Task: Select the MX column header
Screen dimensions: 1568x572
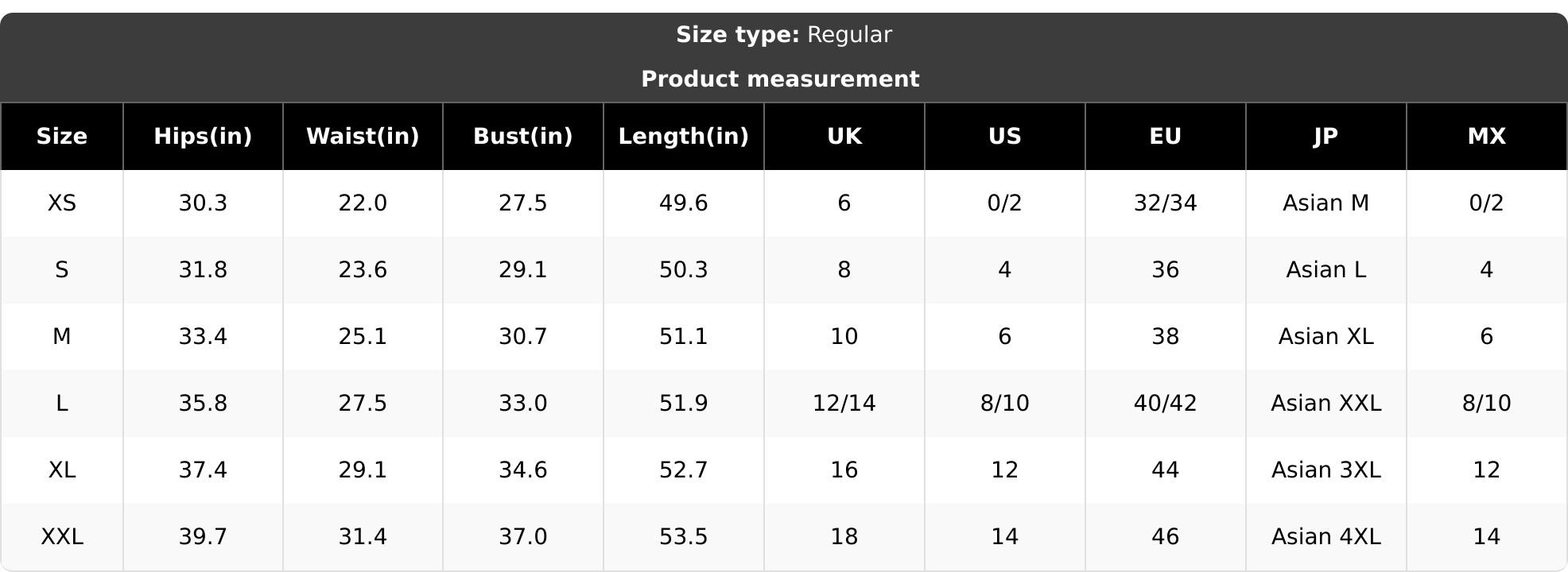Action: tap(1487, 137)
